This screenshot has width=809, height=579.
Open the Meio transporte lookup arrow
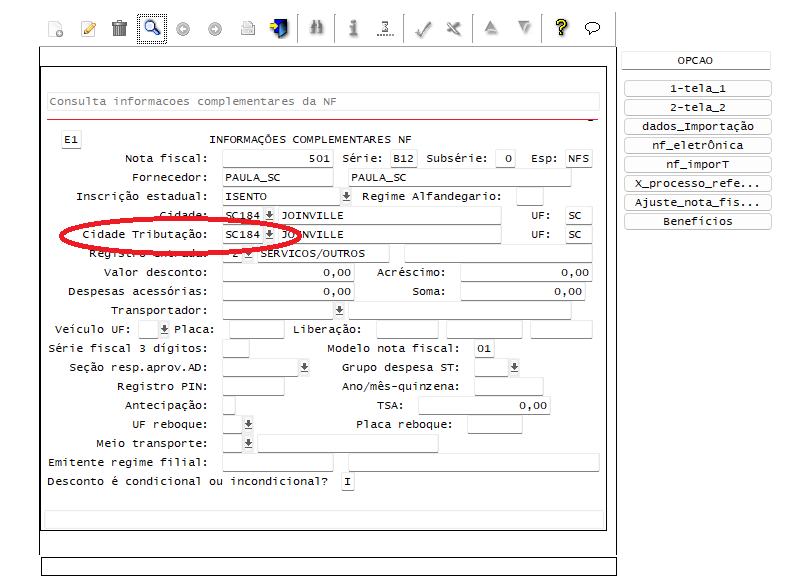pos(248,443)
